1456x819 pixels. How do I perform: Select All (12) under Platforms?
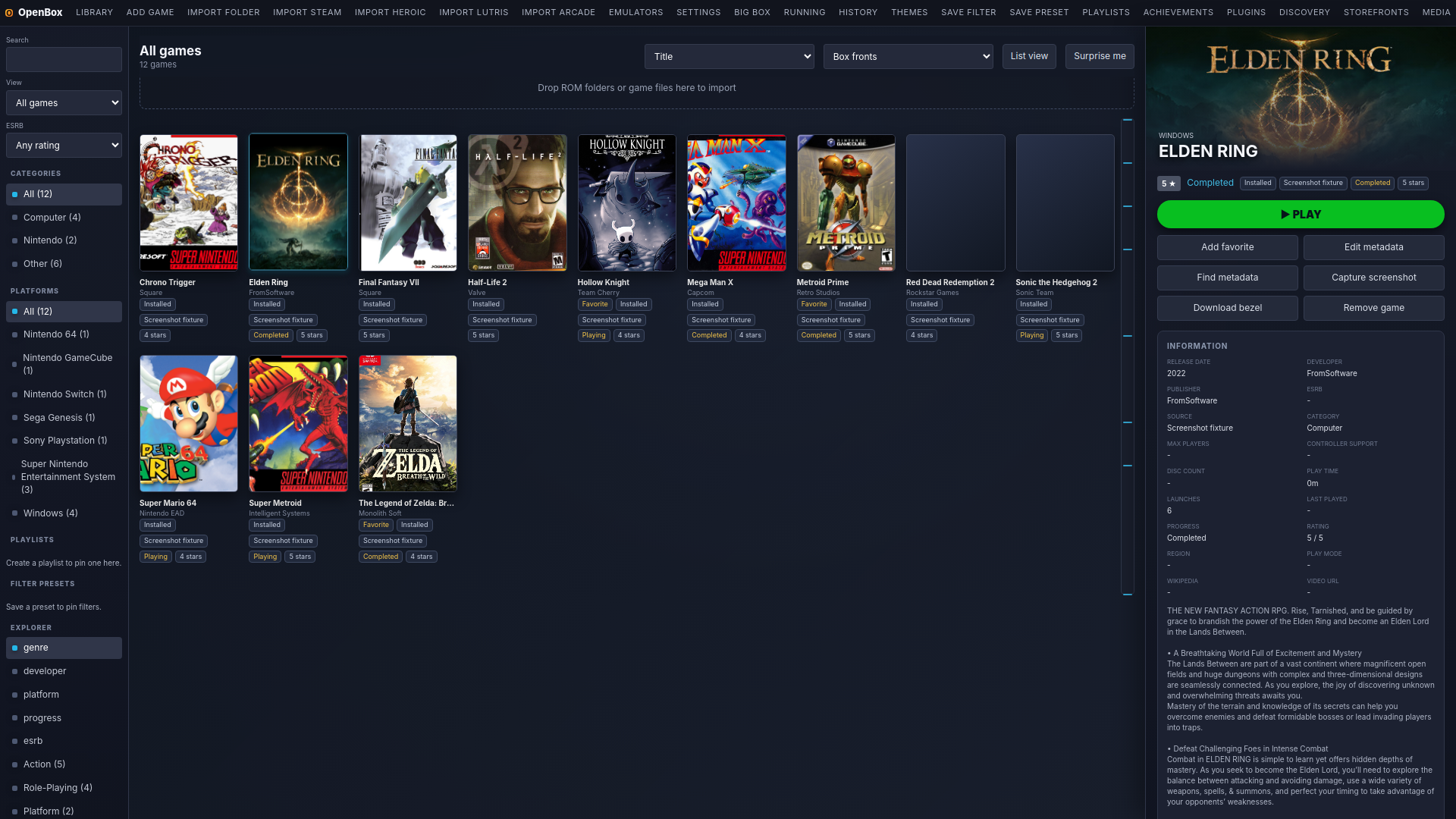coord(64,312)
